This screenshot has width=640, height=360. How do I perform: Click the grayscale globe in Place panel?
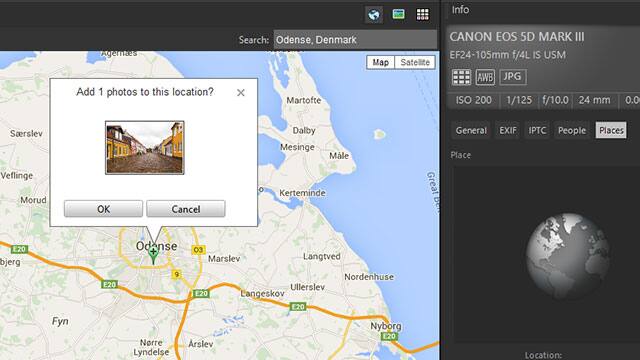[568, 256]
